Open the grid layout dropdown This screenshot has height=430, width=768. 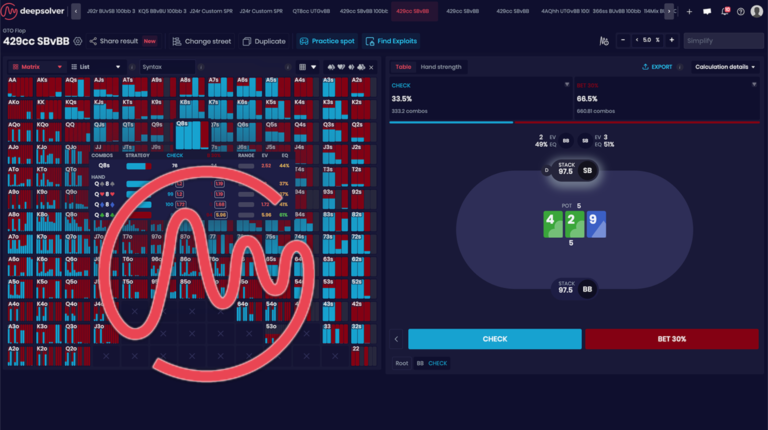coord(308,67)
